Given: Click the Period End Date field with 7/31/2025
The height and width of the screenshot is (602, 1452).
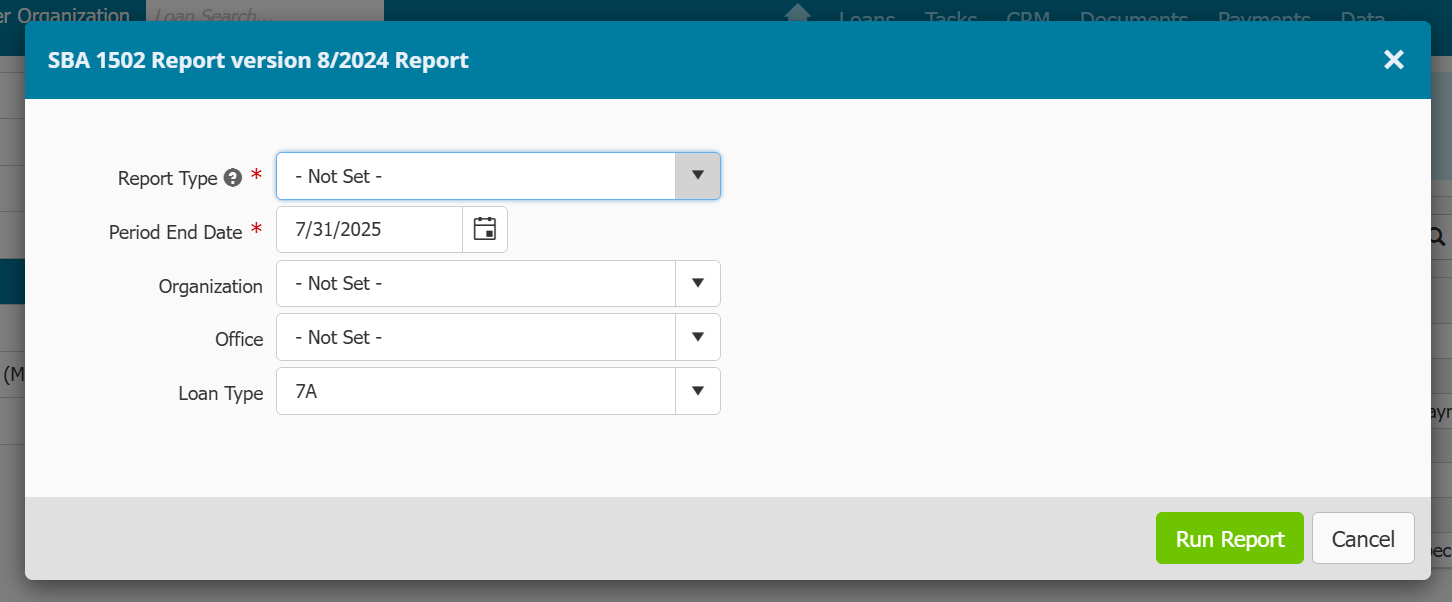Looking at the screenshot, I should tap(369, 229).
